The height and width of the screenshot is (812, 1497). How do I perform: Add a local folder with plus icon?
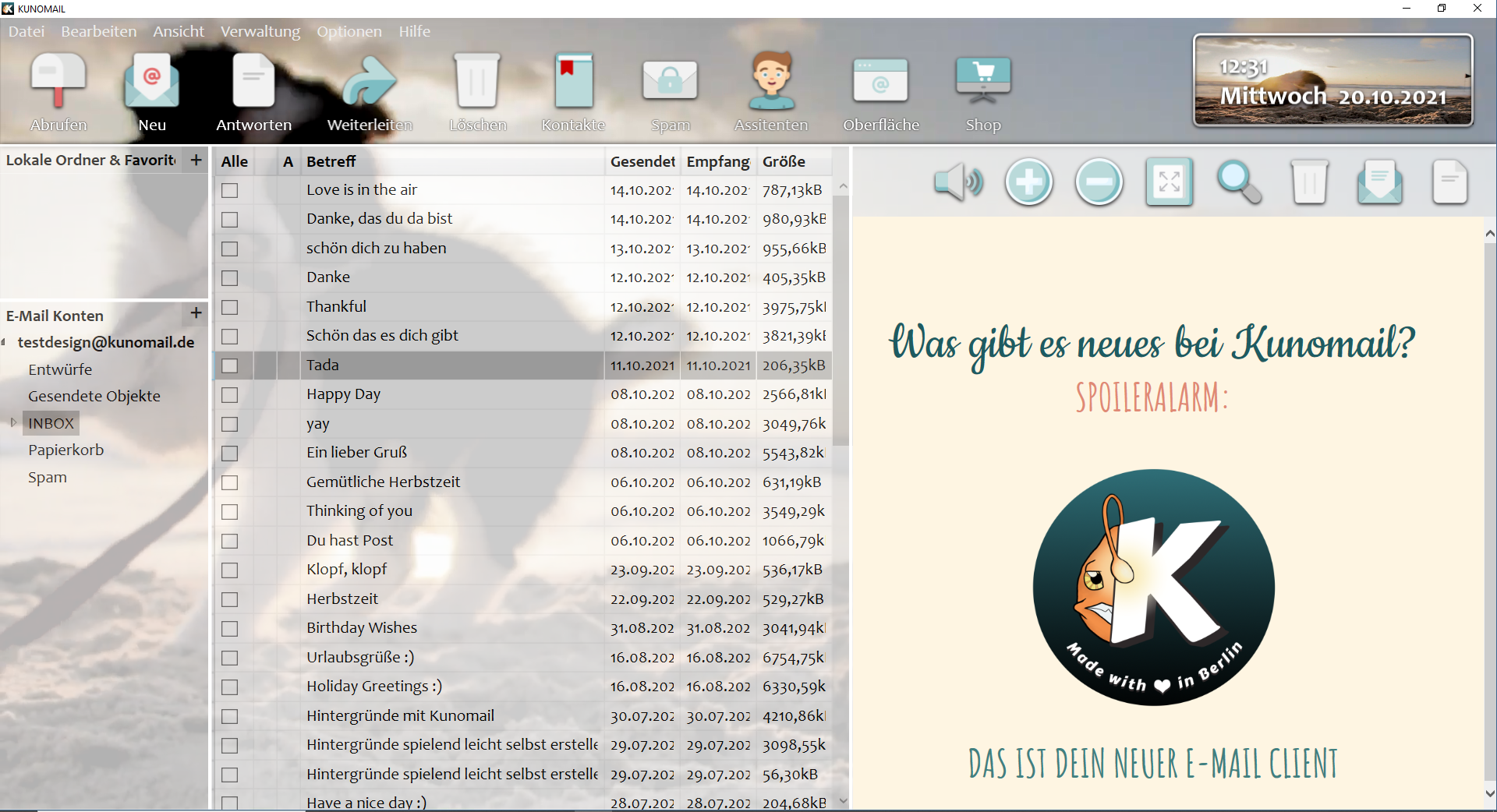point(196,160)
